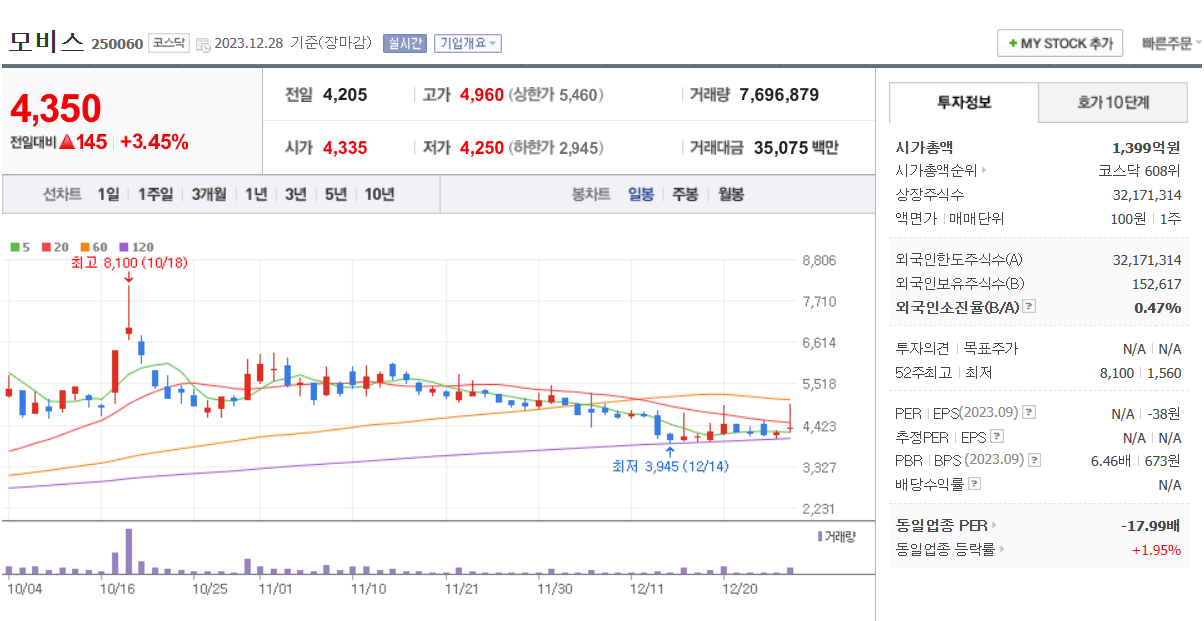1204x621 pixels.
Task: Click the red 20-day moving average swatch
Action: [46, 247]
